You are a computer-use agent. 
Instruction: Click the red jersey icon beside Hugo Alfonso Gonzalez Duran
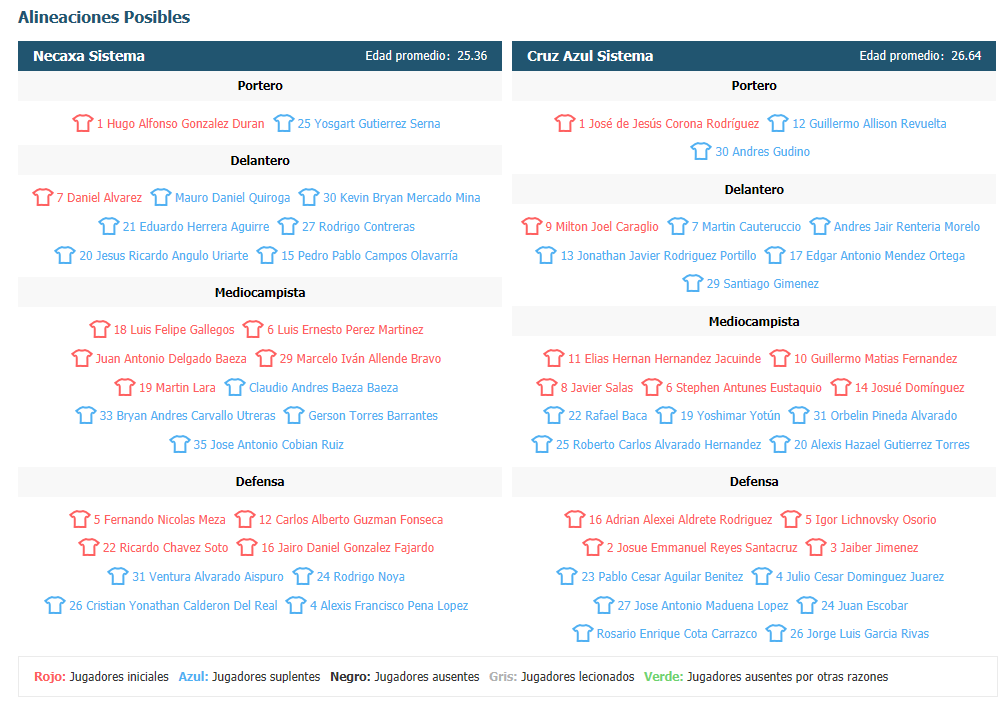[82, 123]
